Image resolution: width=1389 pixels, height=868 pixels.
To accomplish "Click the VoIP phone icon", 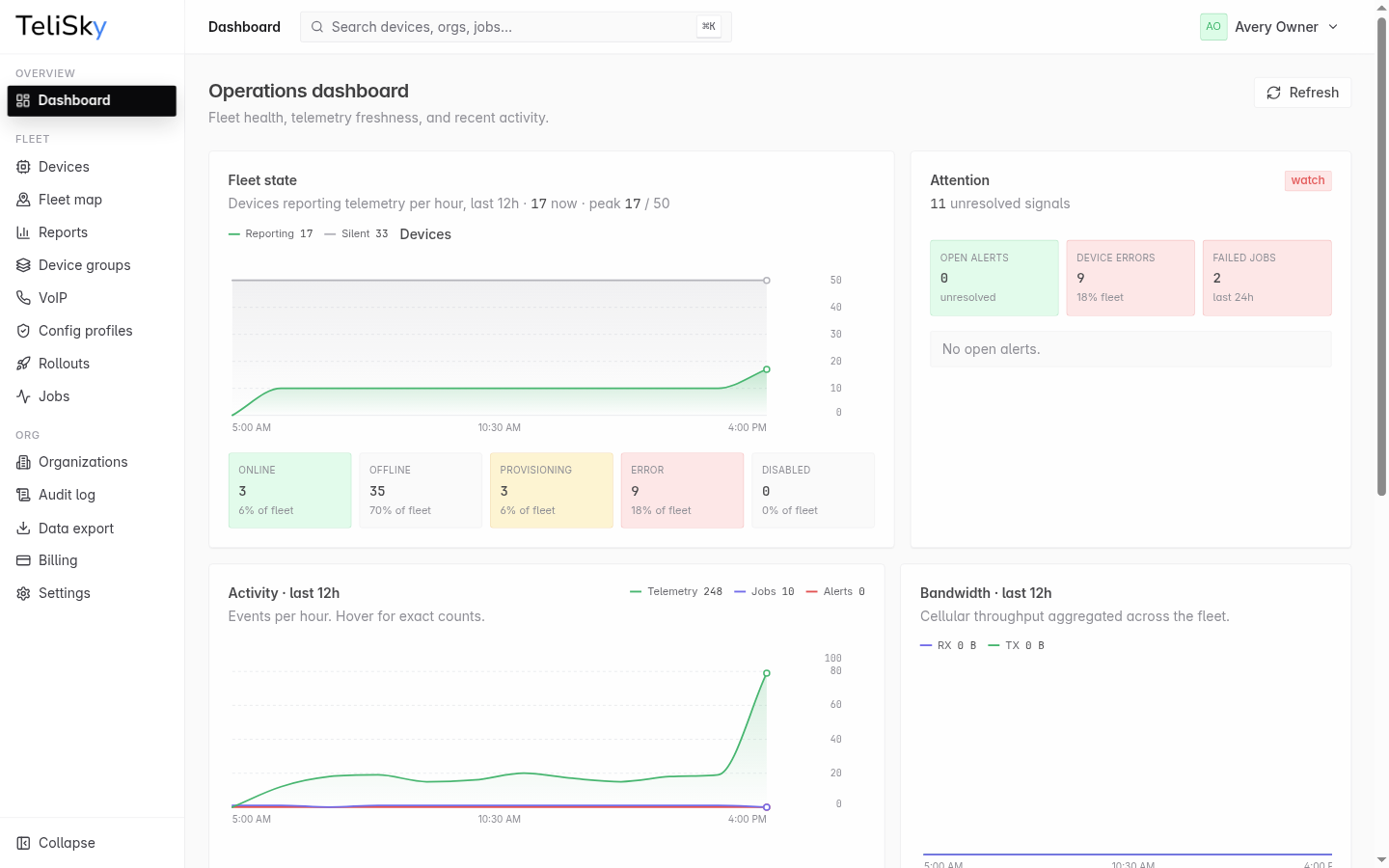I will [x=23, y=298].
